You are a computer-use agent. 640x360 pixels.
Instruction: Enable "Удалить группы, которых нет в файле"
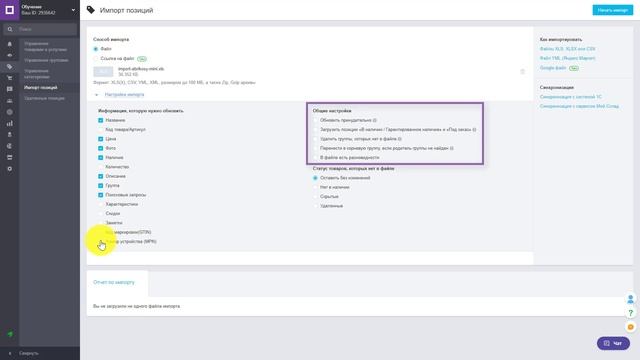tap(315, 139)
